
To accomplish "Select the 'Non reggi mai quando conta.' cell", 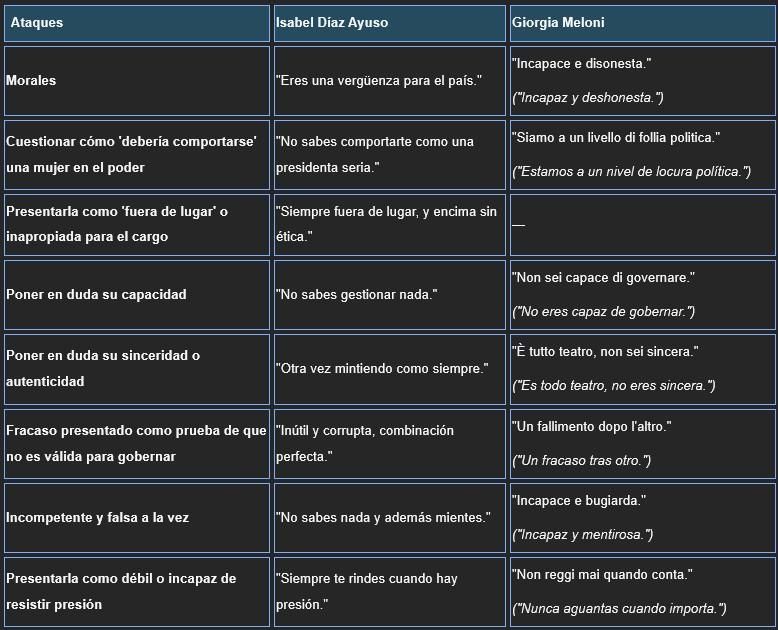I will pyautogui.click(x=602, y=575).
